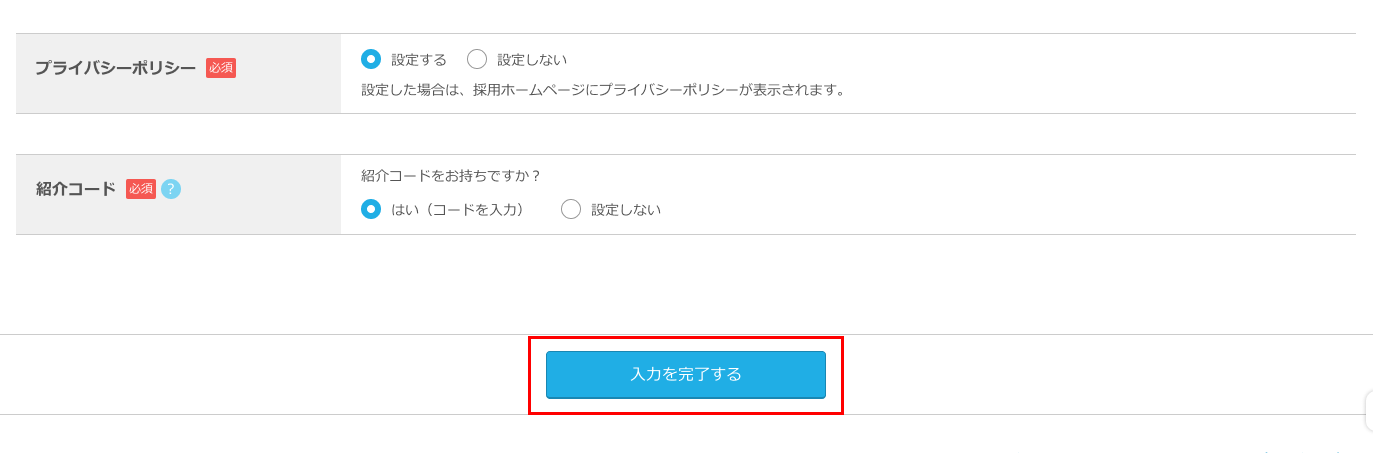Viewport: 1373px width, 453px height.
Task: Open the help icon beside 紹介コード
Action: [x=171, y=189]
